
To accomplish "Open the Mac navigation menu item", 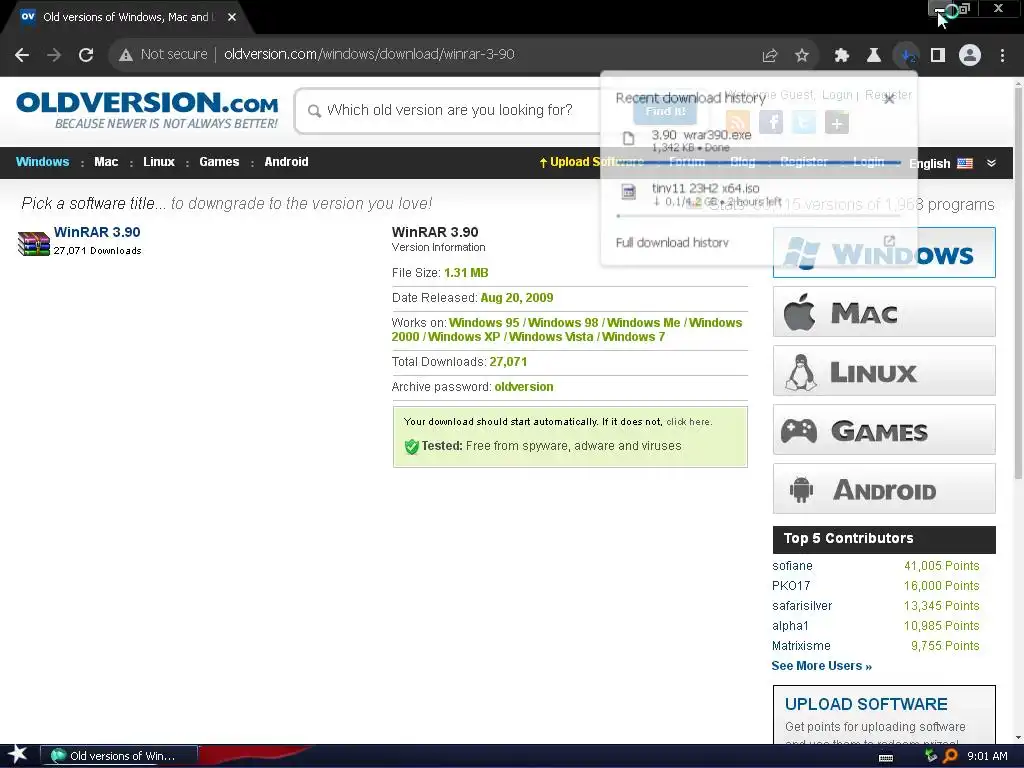I will [106, 162].
